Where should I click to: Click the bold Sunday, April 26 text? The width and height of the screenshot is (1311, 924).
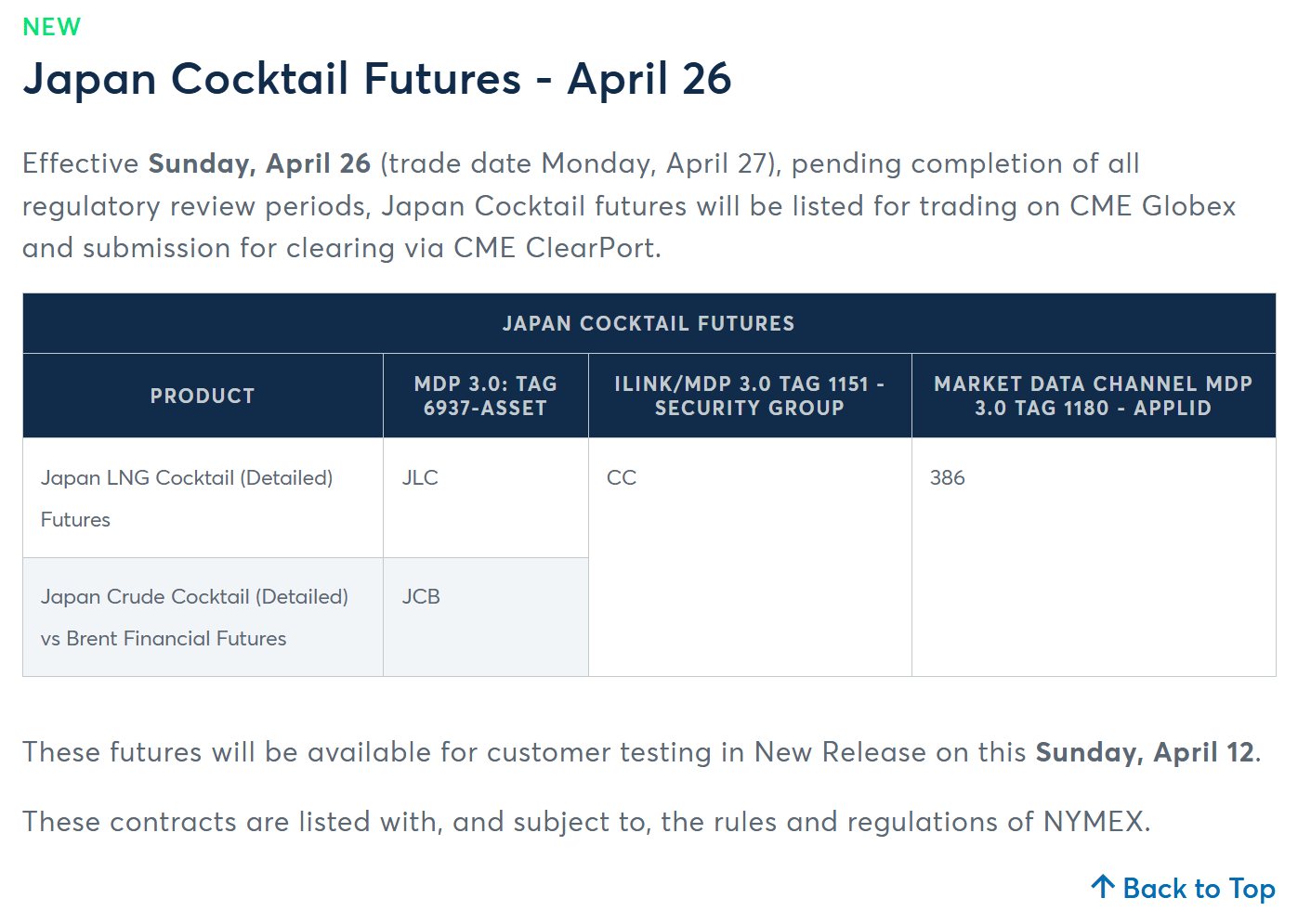(x=259, y=163)
